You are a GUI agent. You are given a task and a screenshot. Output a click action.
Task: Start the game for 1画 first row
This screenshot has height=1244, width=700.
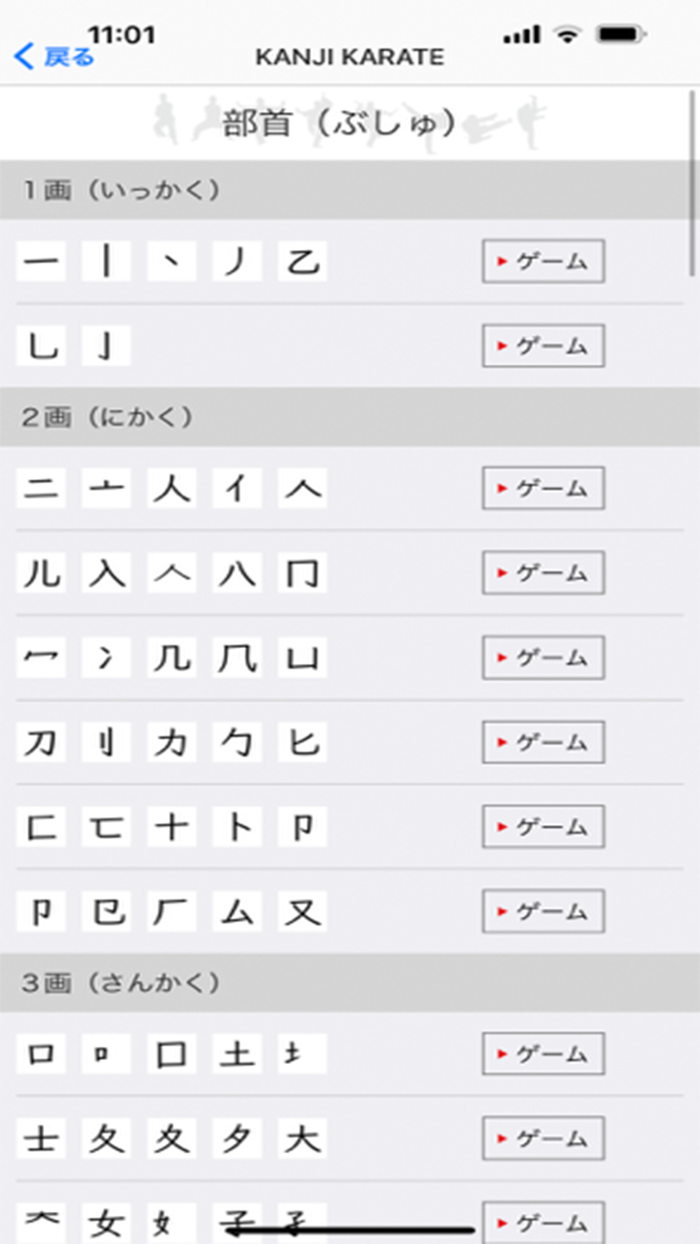point(542,261)
